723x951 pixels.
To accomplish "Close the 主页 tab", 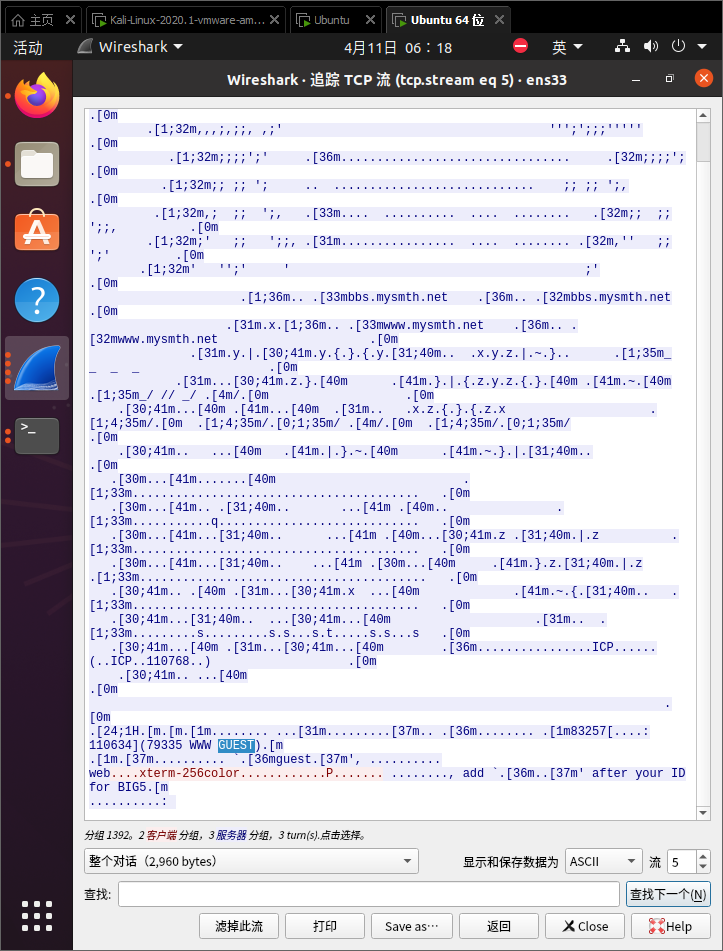I will coord(70,20).
